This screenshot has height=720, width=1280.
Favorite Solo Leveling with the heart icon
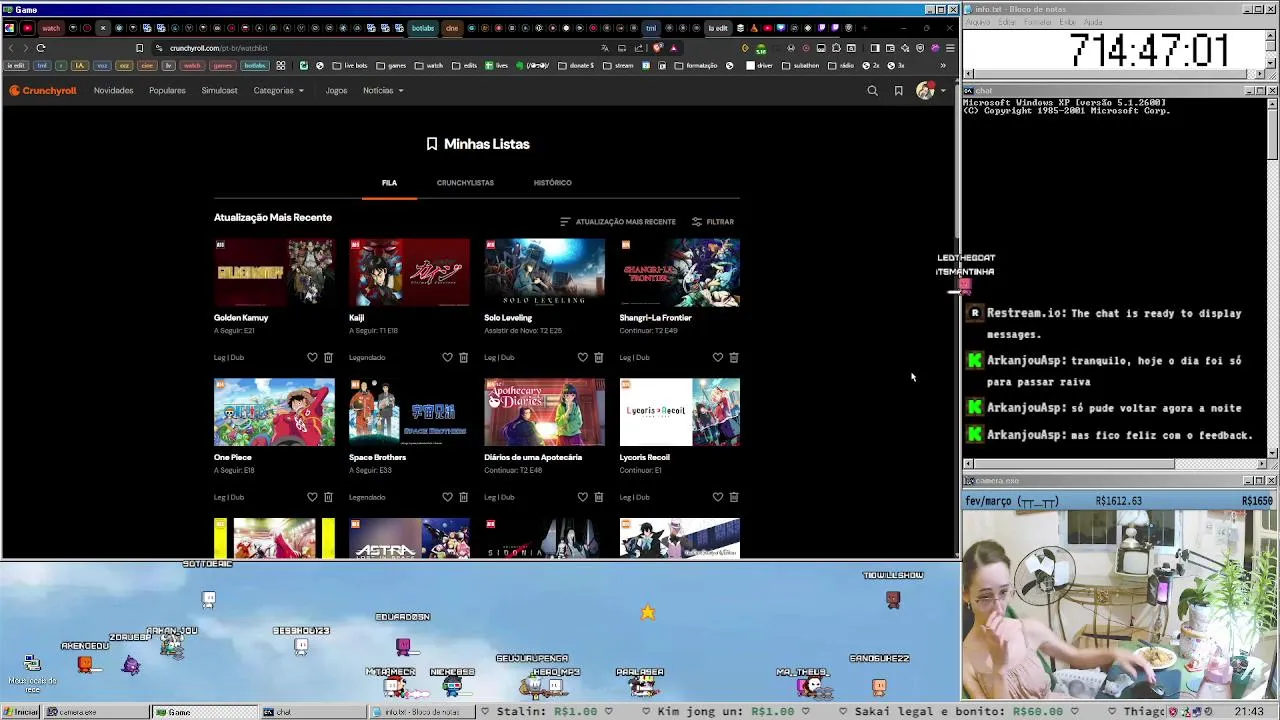[582, 357]
